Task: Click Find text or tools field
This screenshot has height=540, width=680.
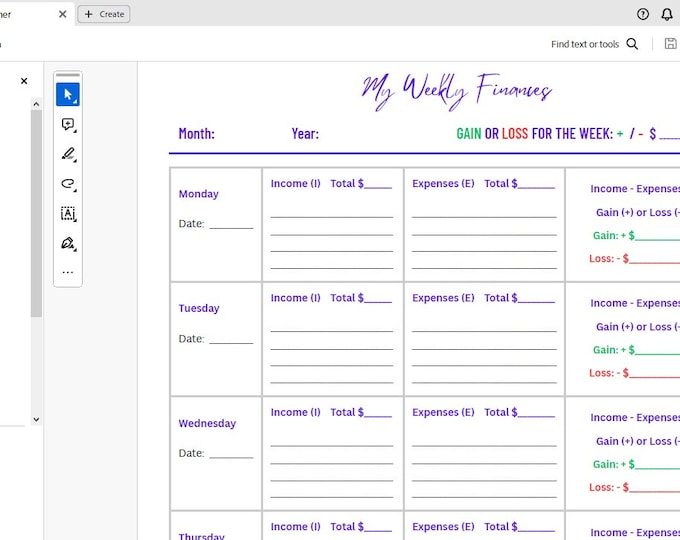Action: pos(585,44)
